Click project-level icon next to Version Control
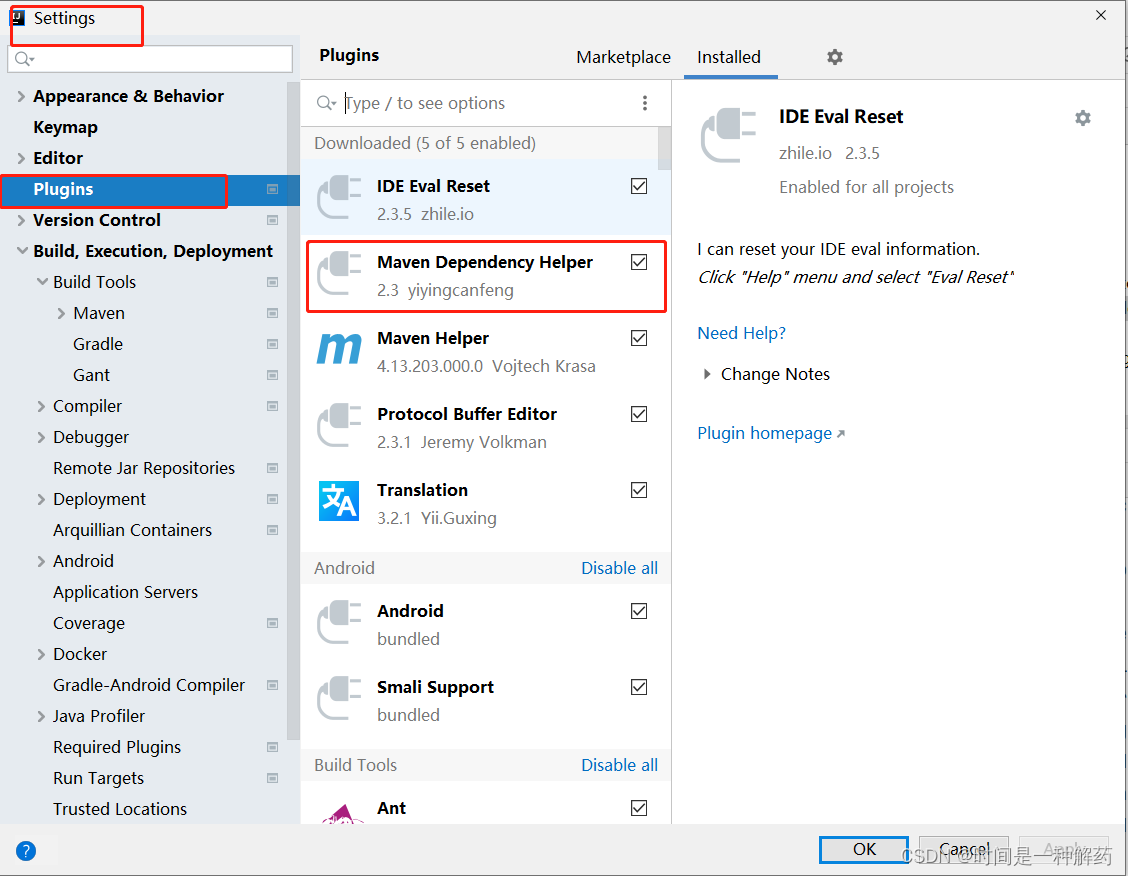This screenshot has height=876, width=1128. point(273,220)
